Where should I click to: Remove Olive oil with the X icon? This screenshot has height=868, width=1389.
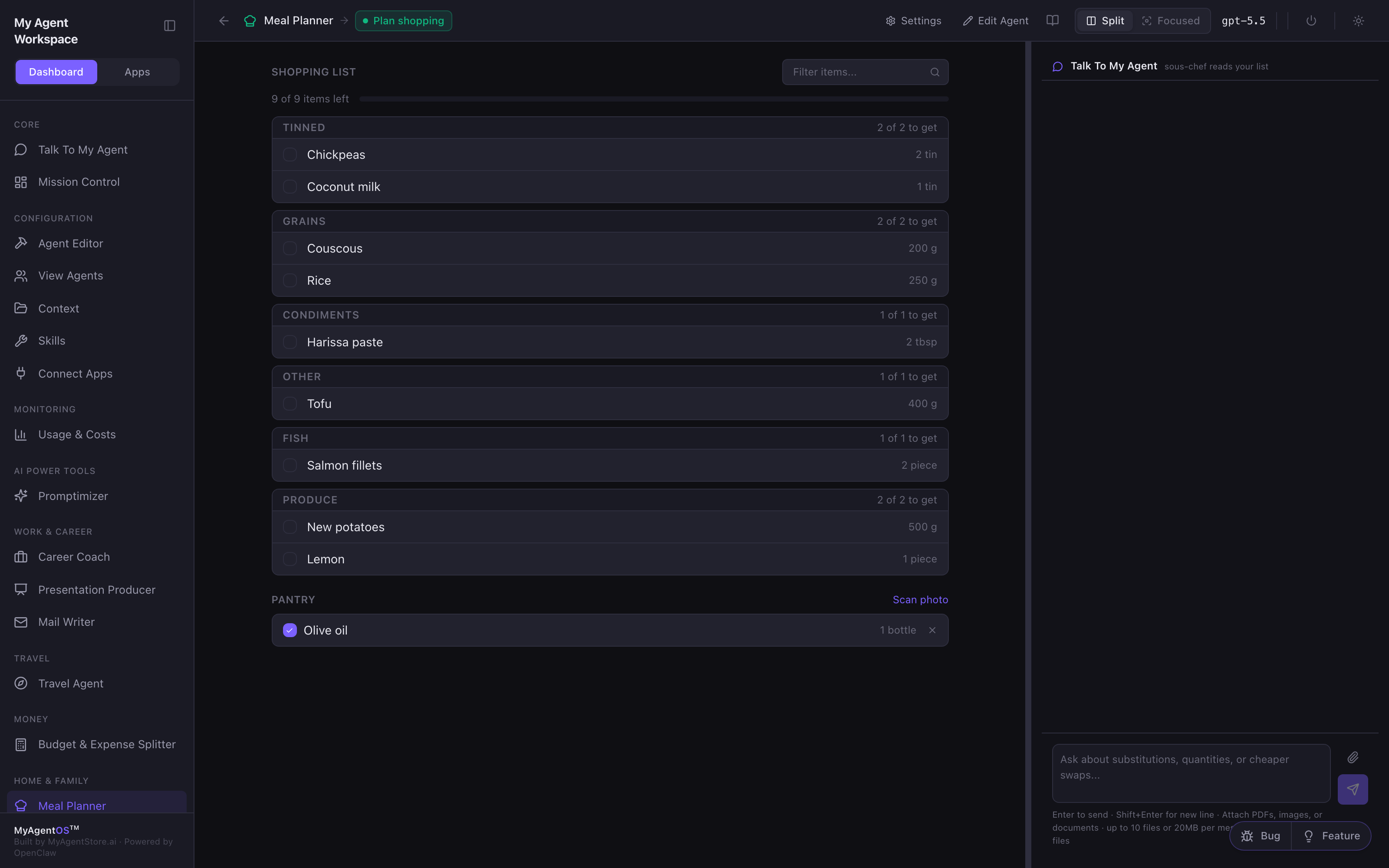(932, 630)
